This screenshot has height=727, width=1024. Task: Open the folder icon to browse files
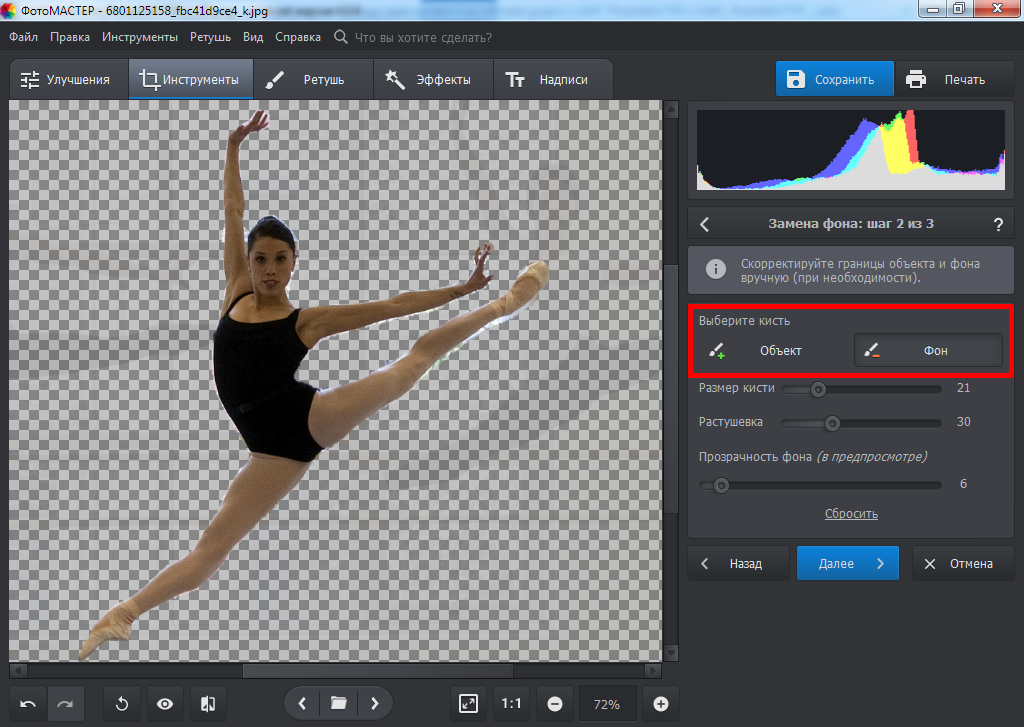[x=338, y=704]
